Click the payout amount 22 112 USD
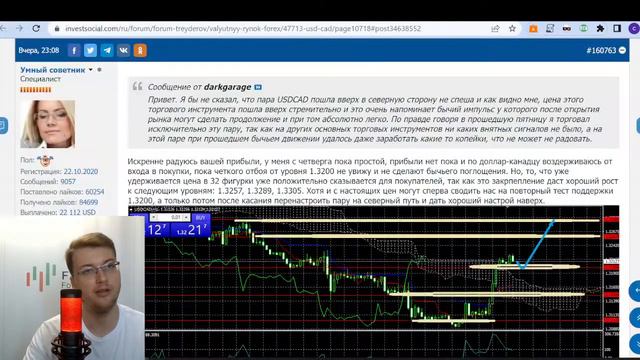Image resolution: width=640 pixels, height=360 pixels. [78, 212]
